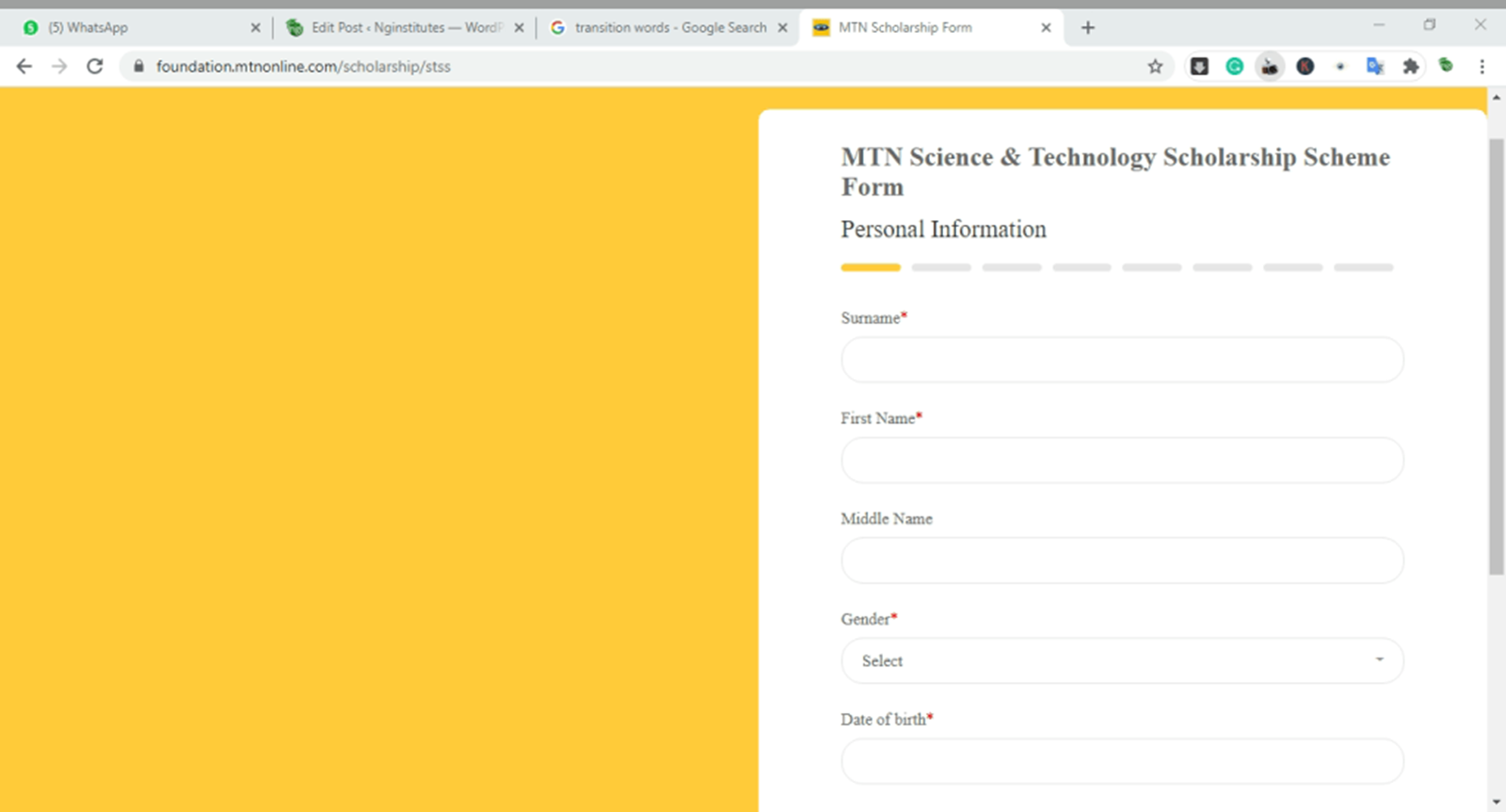Open a new tab with the plus button
Image resolution: width=1506 pixels, height=812 pixels.
click(x=1088, y=27)
